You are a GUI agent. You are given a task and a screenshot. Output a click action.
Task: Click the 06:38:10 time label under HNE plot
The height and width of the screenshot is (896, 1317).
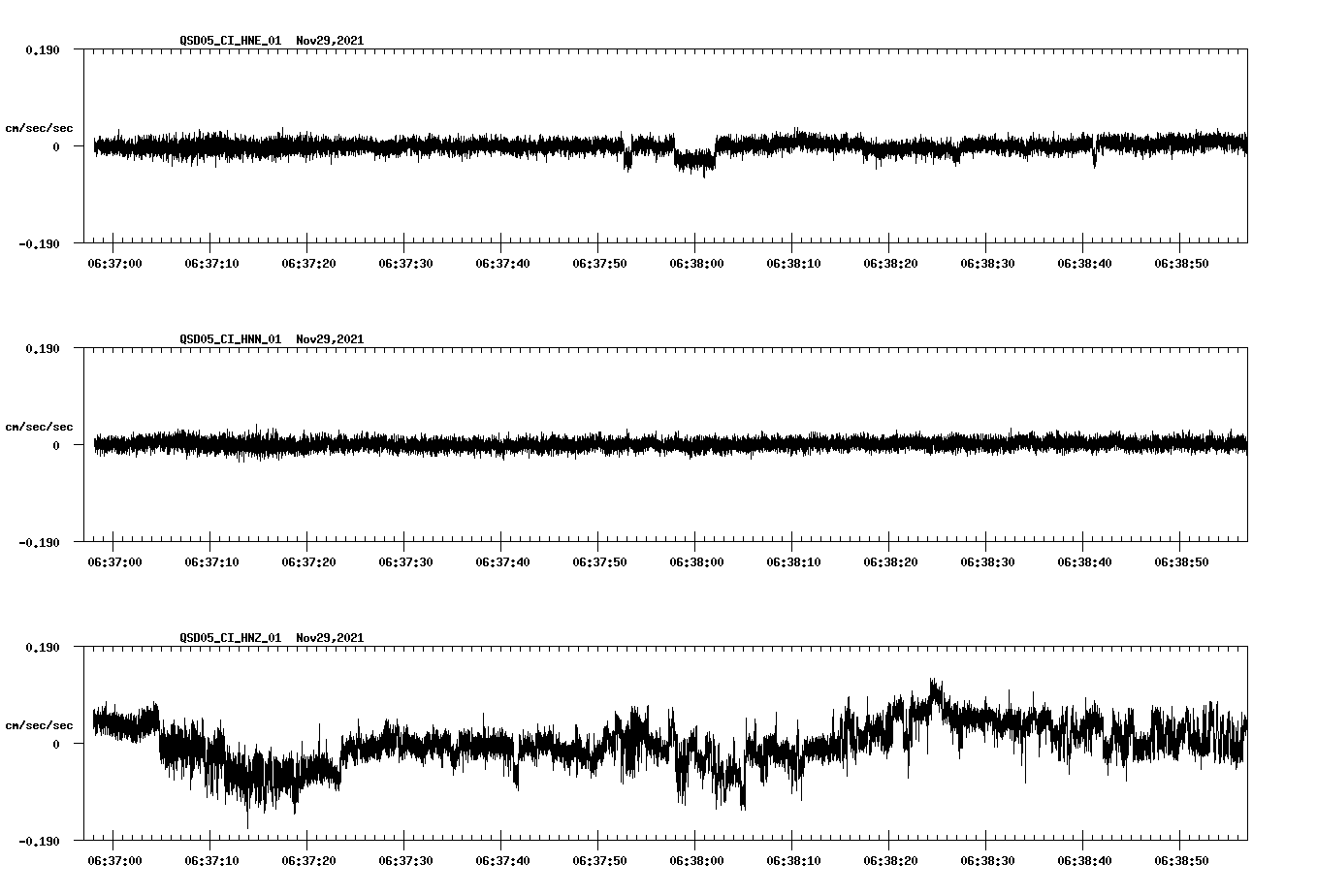click(x=793, y=264)
